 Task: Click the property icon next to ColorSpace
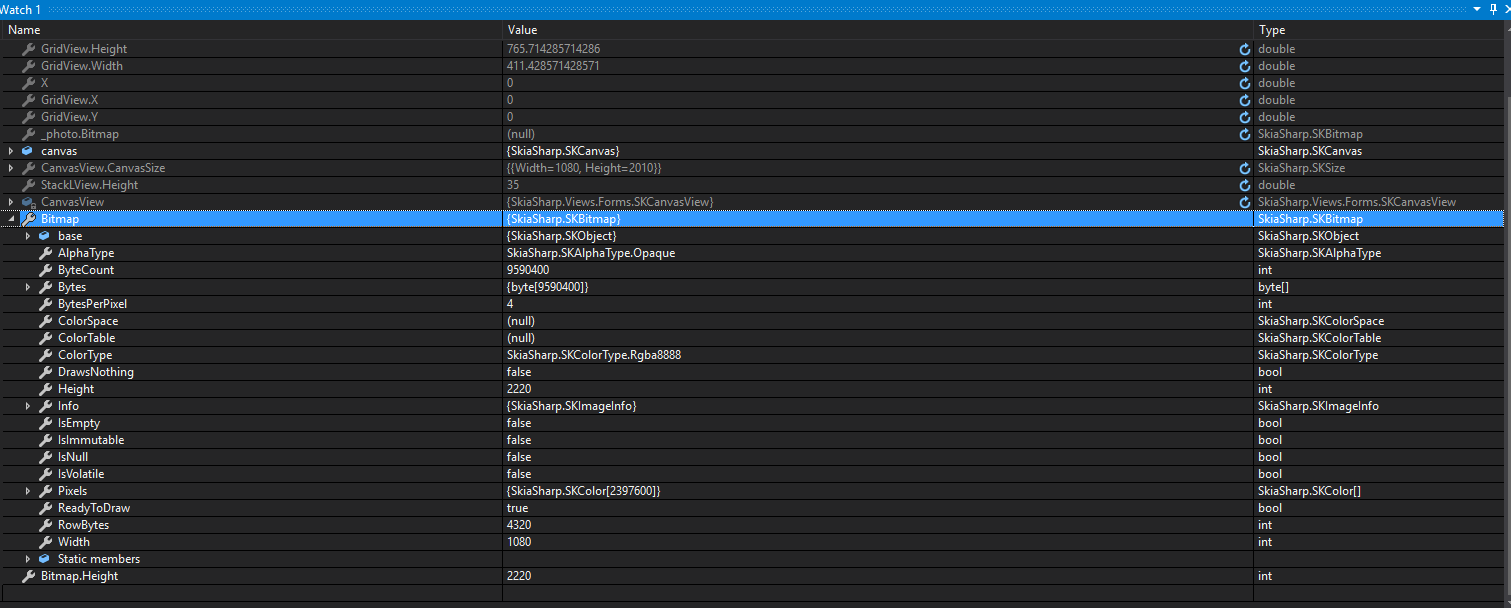(x=45, y=321)
